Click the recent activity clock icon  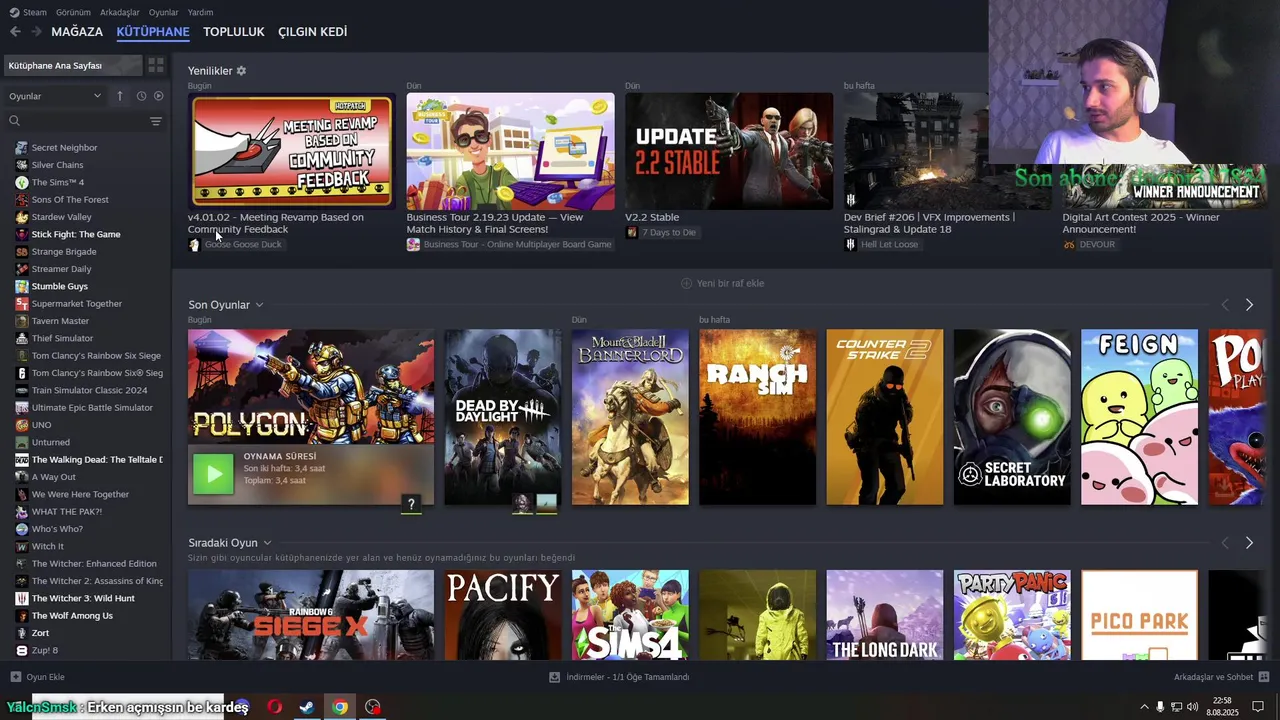pyautogui.click(x=141, y=96)
